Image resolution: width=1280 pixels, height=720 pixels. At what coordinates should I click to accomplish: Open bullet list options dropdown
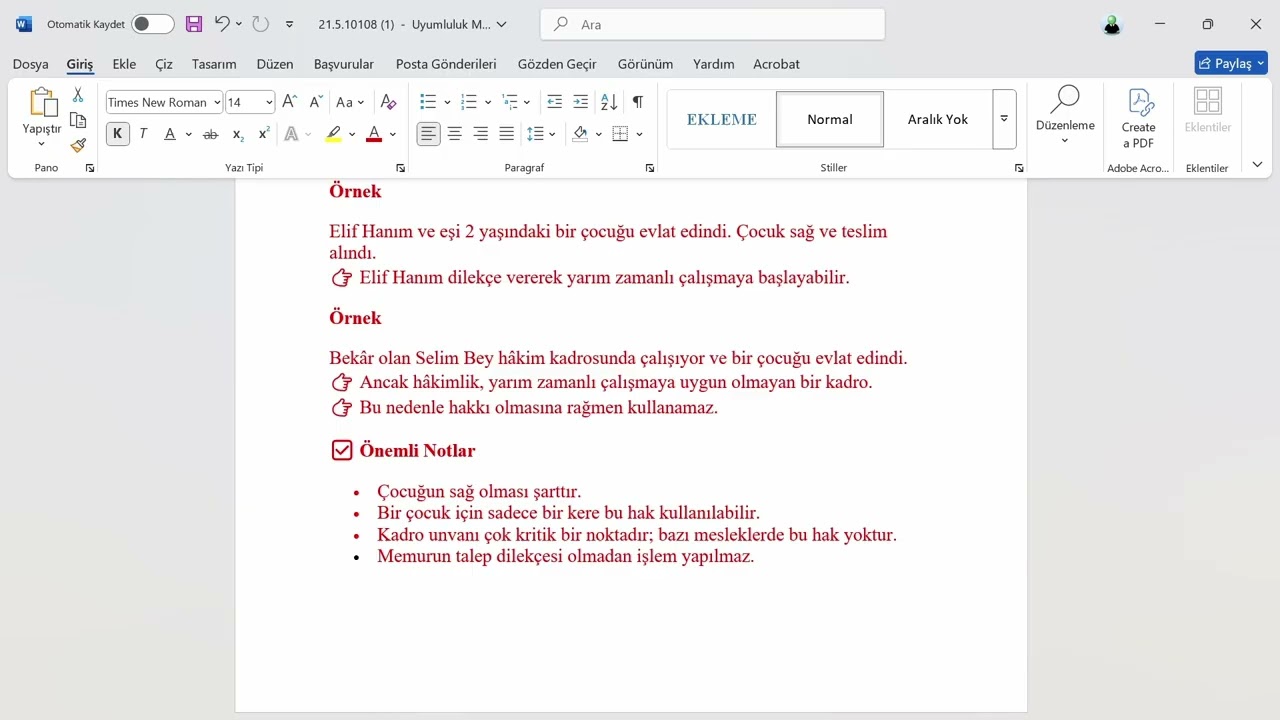[x=447, y=102]
